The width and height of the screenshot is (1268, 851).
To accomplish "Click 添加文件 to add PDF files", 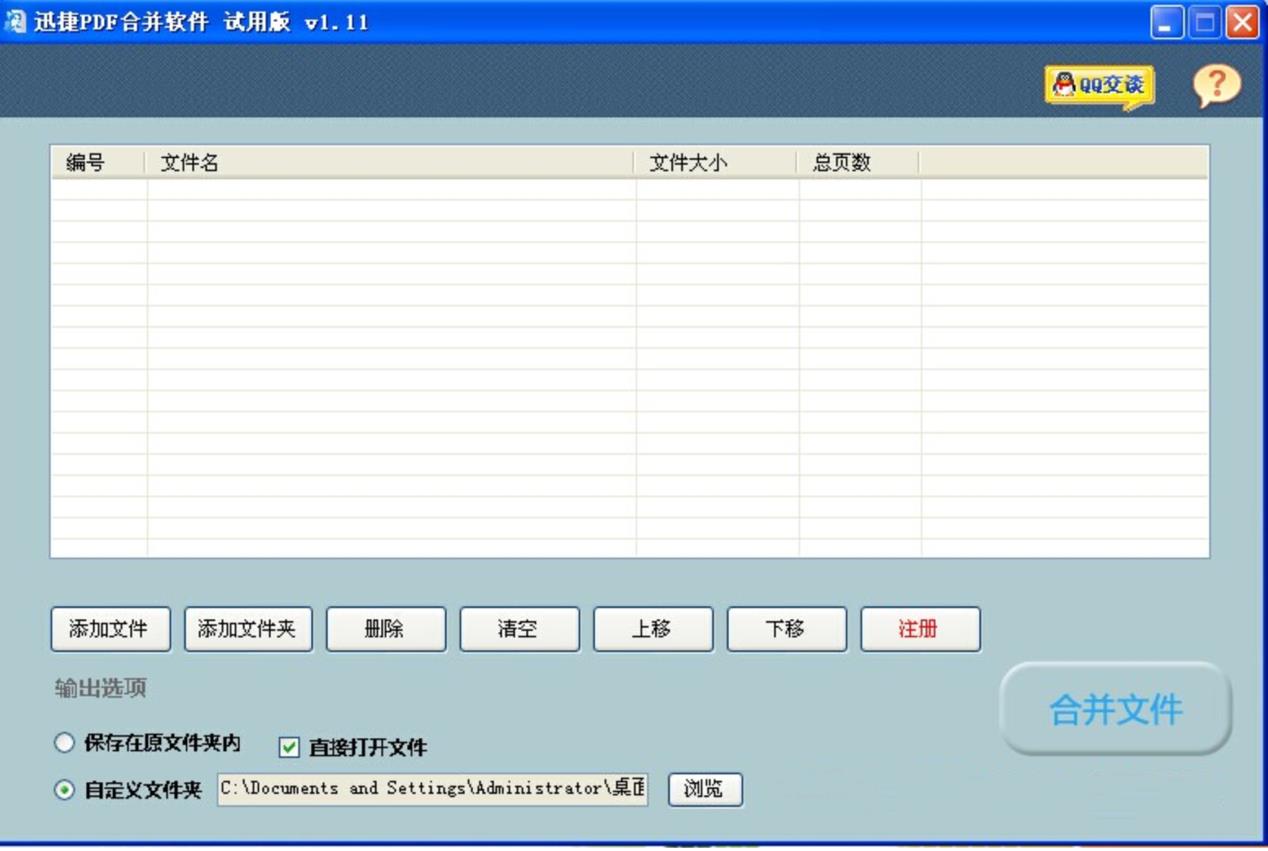I will click(110, 629).
